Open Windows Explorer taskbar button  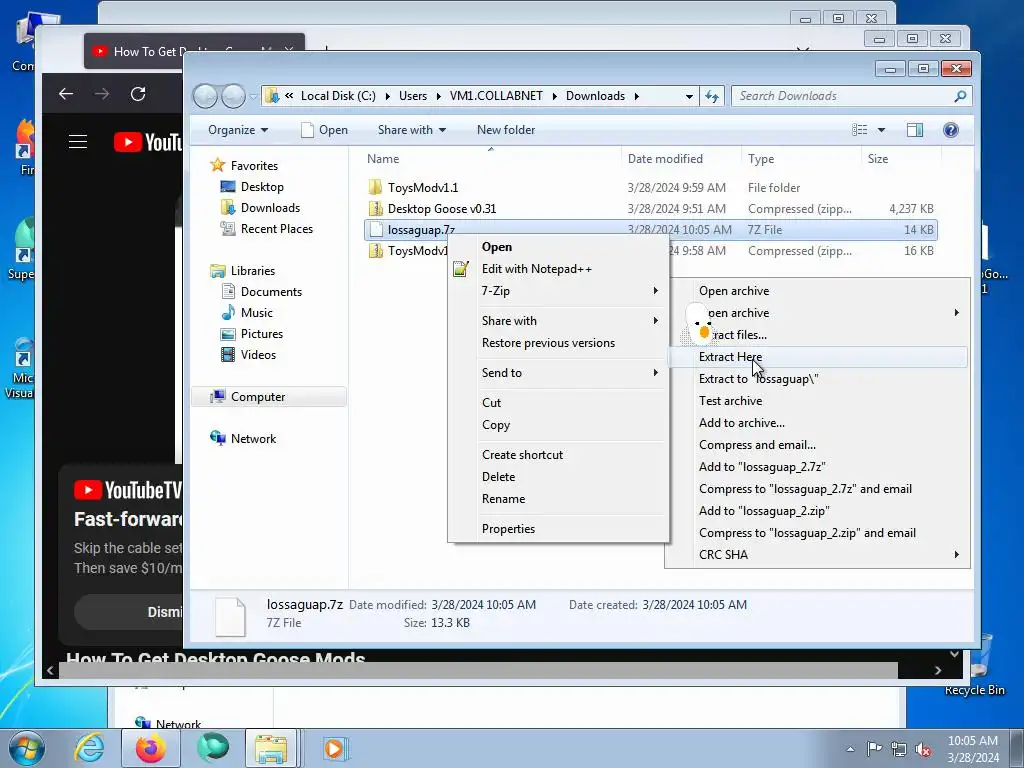[x=271, y=748]
